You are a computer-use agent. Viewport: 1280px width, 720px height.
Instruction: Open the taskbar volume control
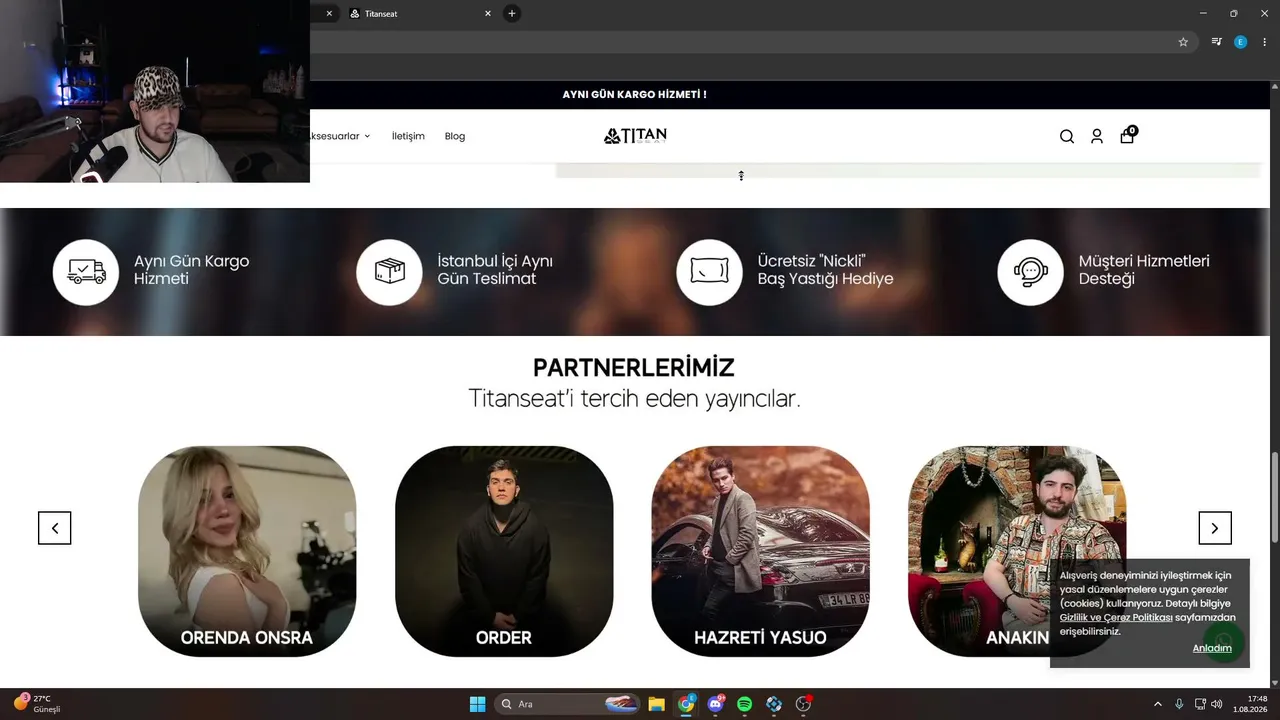(x=1217, y=704)
